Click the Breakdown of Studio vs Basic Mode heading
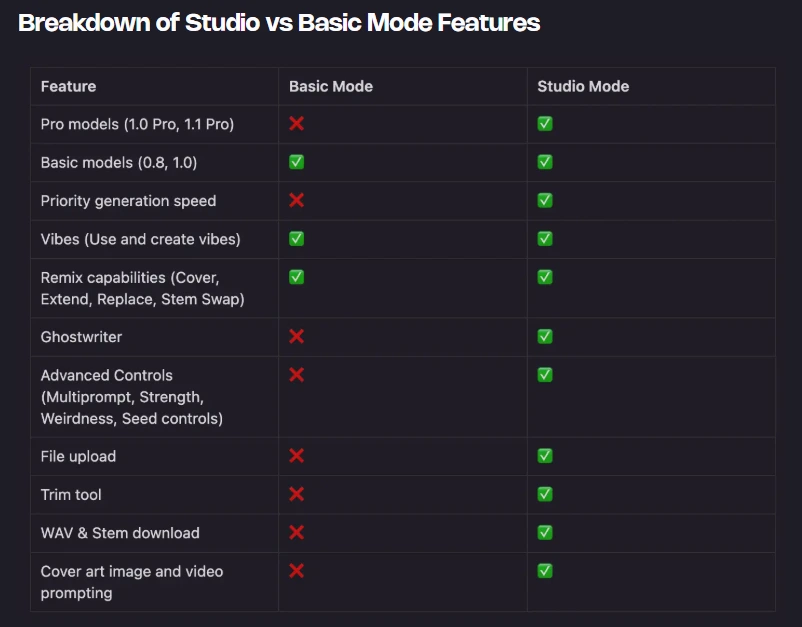The image size is (802, 627). pos(279,23)
